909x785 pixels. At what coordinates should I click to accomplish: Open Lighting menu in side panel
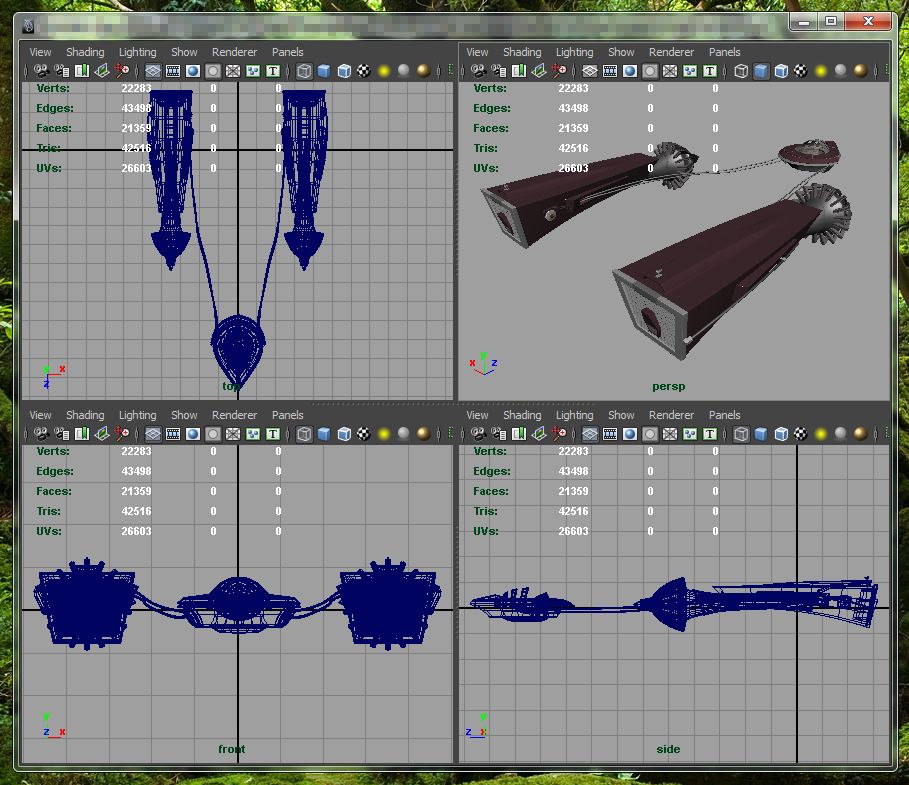click(575, 415)
